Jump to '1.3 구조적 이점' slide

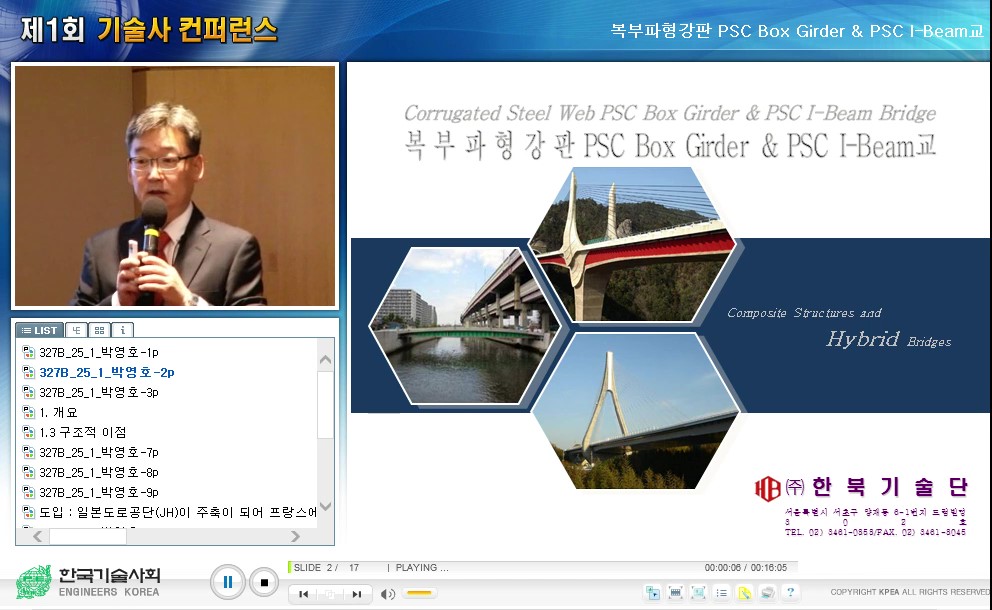point(82,432)
